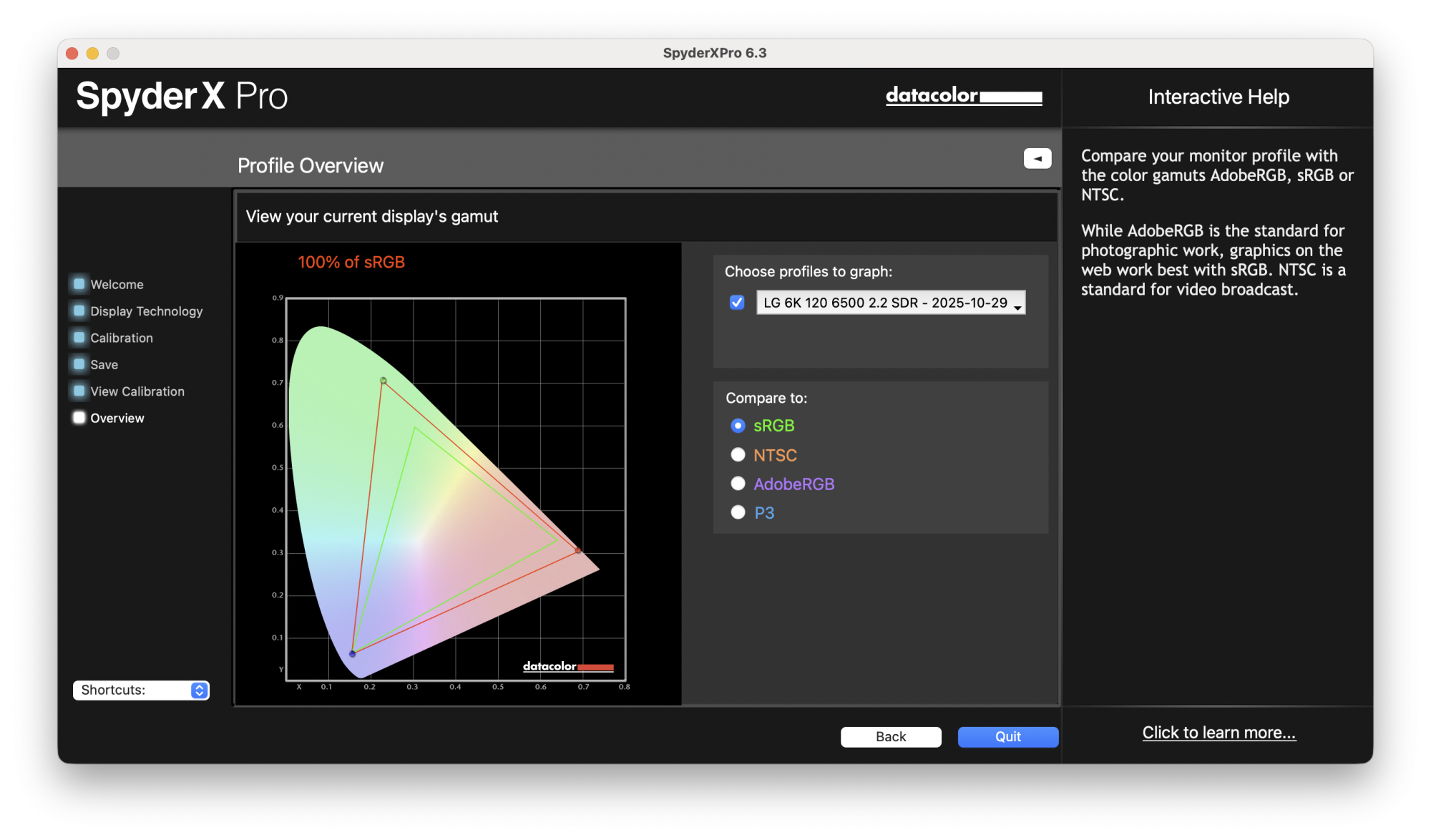This screenshot has width=1431, height=840.
Task: Click the Display Technology step icon
Action: (79, 311)
